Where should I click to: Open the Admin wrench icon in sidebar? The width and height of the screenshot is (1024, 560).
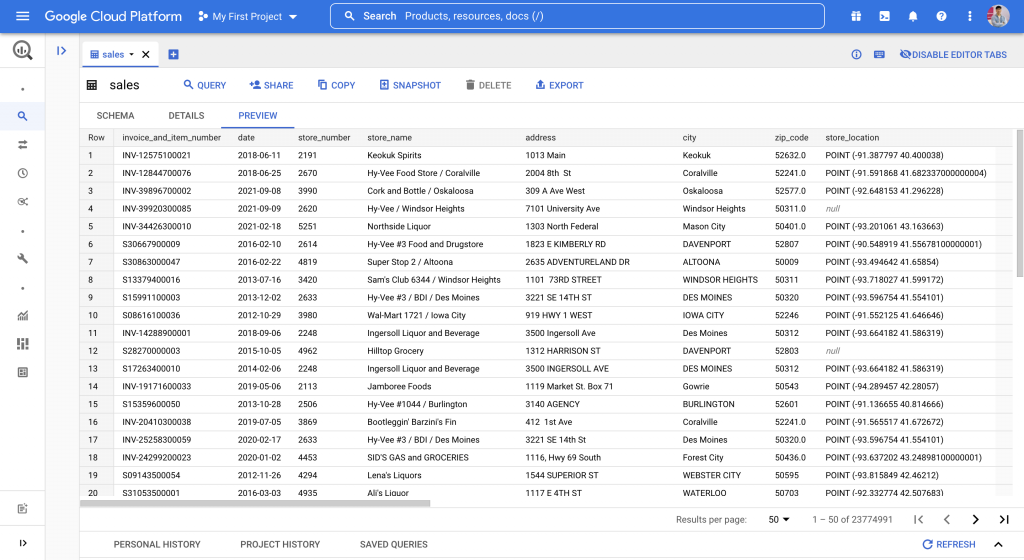pos(22,258)
